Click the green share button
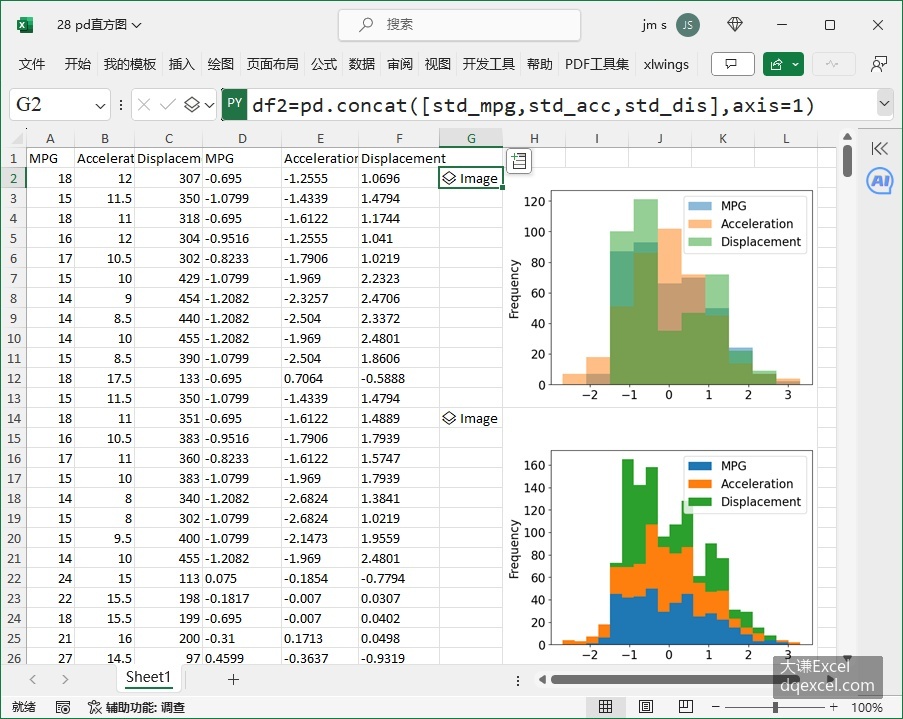 (776, 64)
